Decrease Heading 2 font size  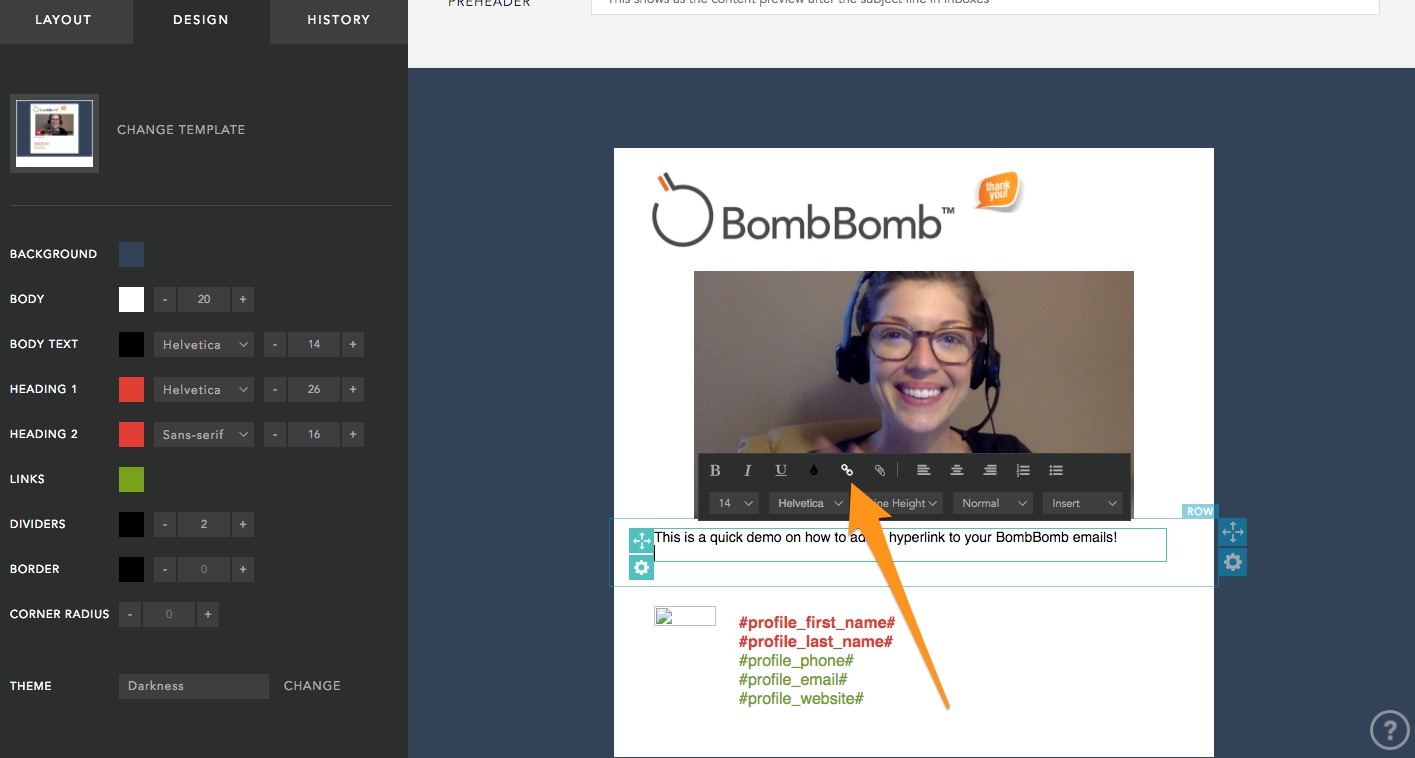(x=275, y=434)
